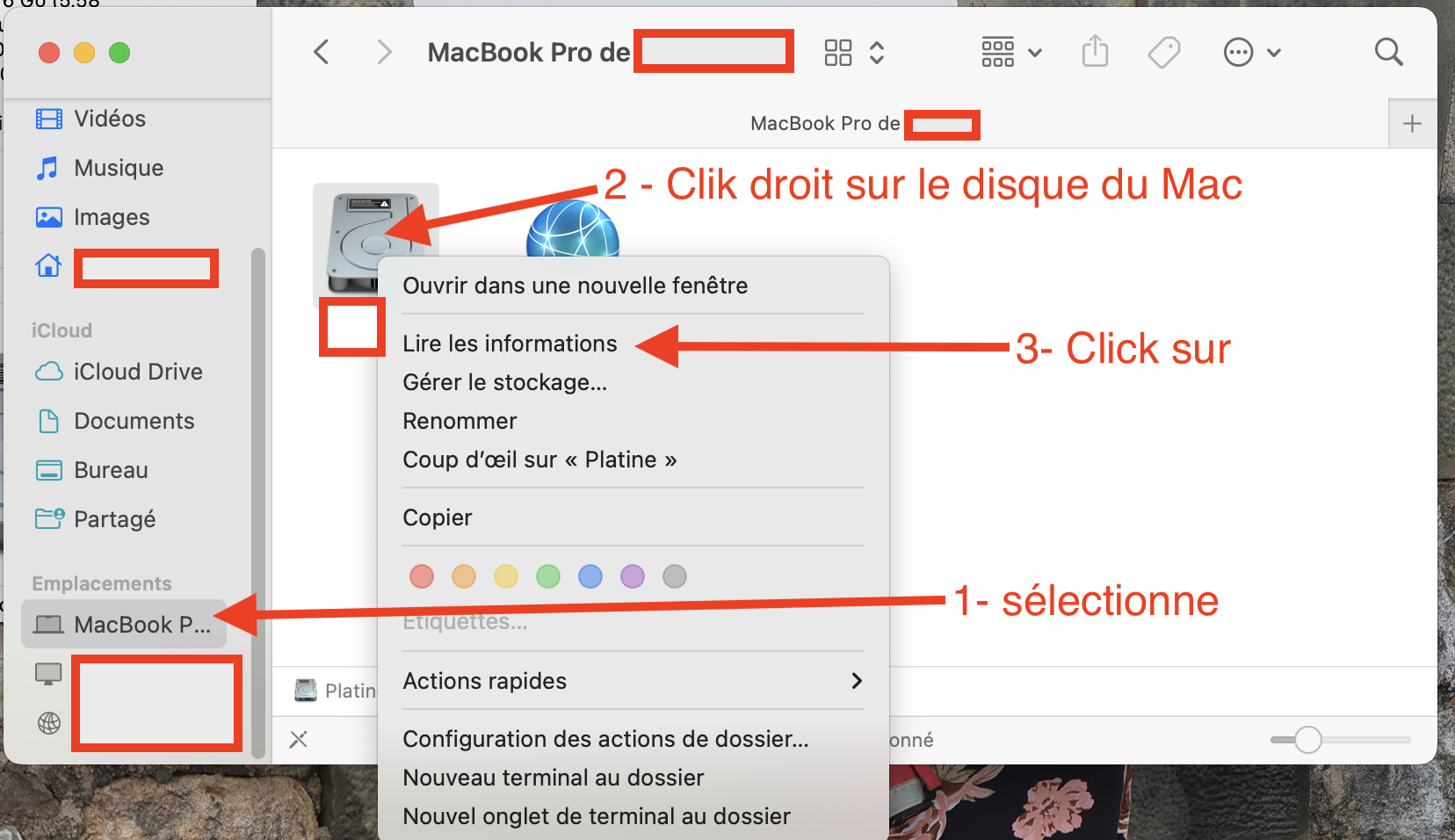Select the blue network globe icon
The height and width of the screenshot is (840, 1455).
(x=573, y=230)
